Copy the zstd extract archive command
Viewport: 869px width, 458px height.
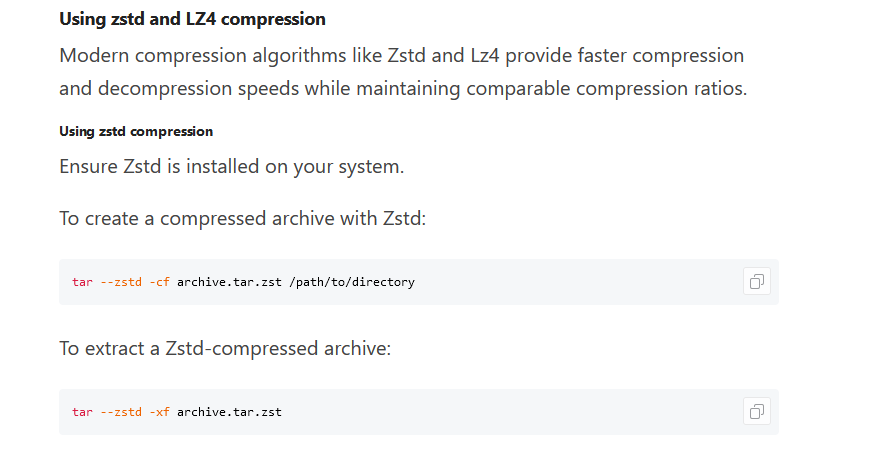pyautogui.click(x=756, y=411)
